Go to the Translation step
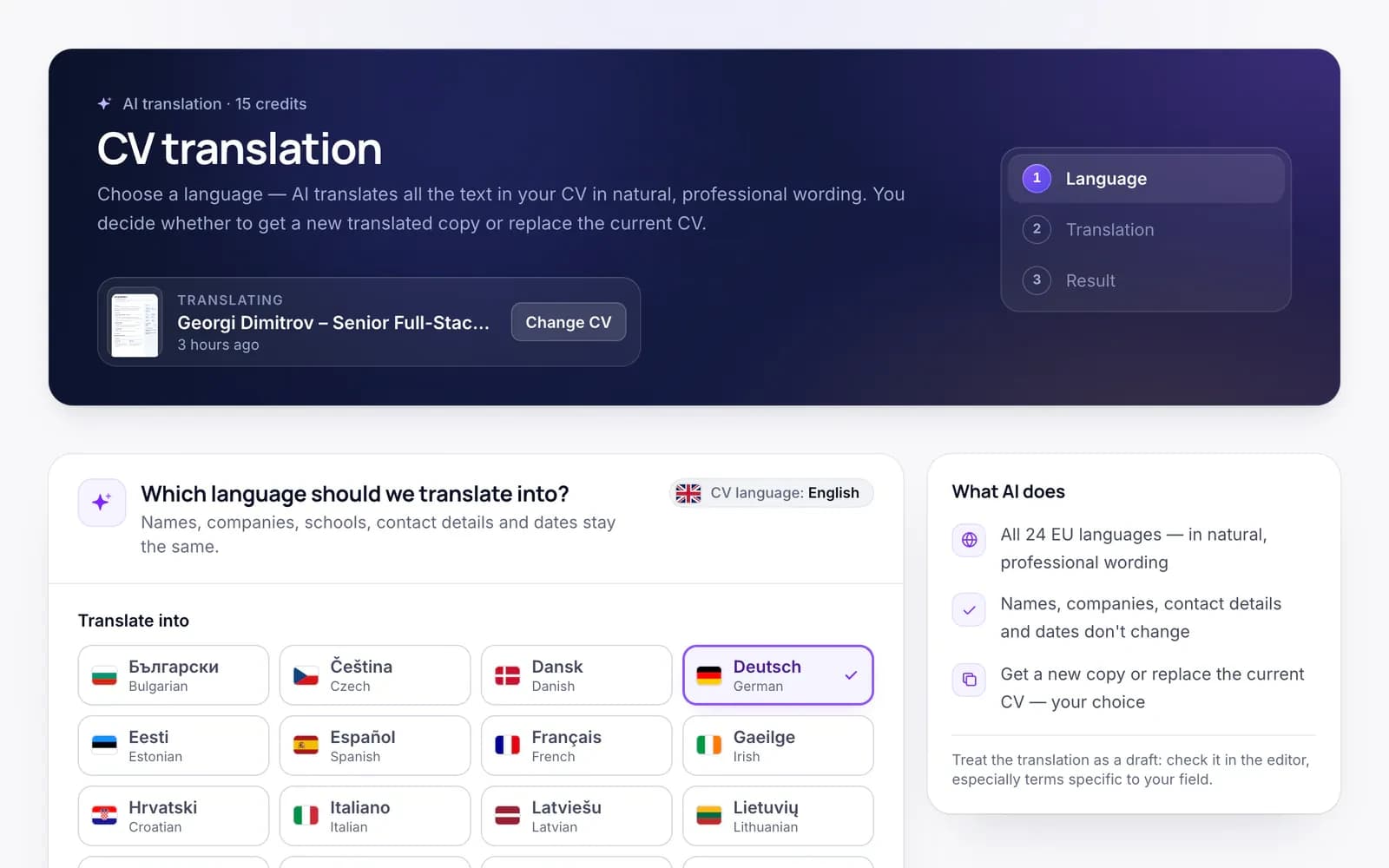1389x868 pixels. (x=1146, y=230)
